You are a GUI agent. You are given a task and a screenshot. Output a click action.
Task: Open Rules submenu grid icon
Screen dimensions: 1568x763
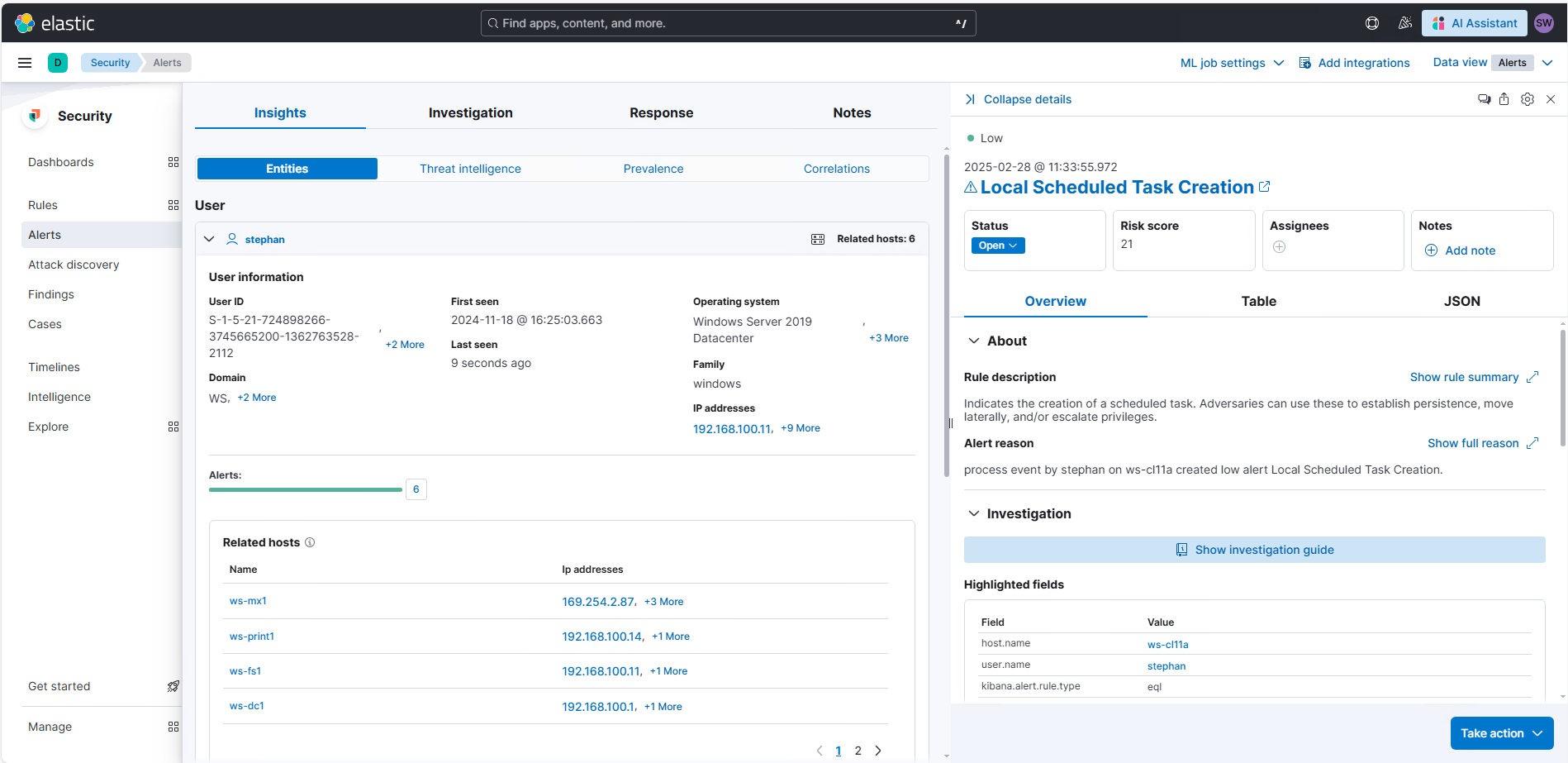tap(173, 205)
